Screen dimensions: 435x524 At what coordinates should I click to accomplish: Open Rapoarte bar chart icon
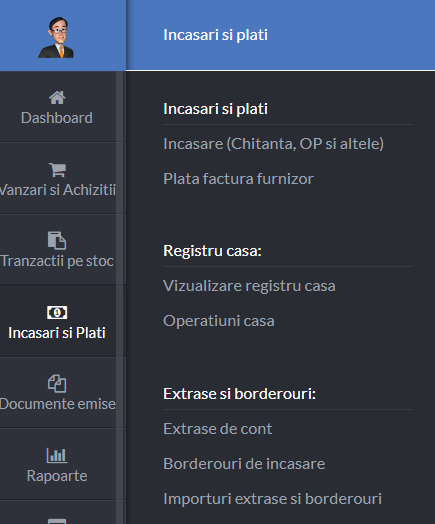click(57, 455)
